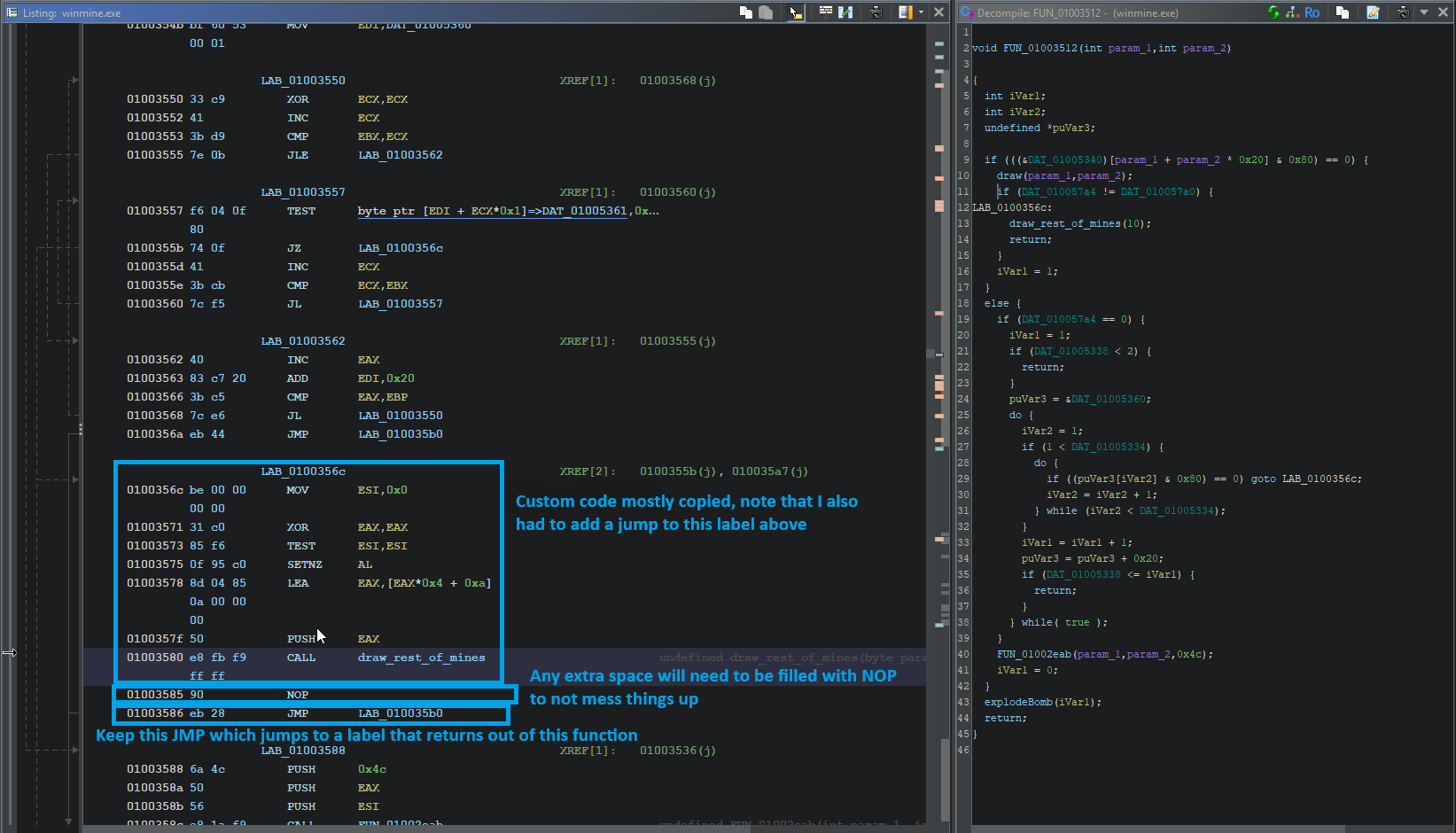Click the Copy icon in the Listing toolbar
Screen dimensions: 1456x833
click(745, 12)
